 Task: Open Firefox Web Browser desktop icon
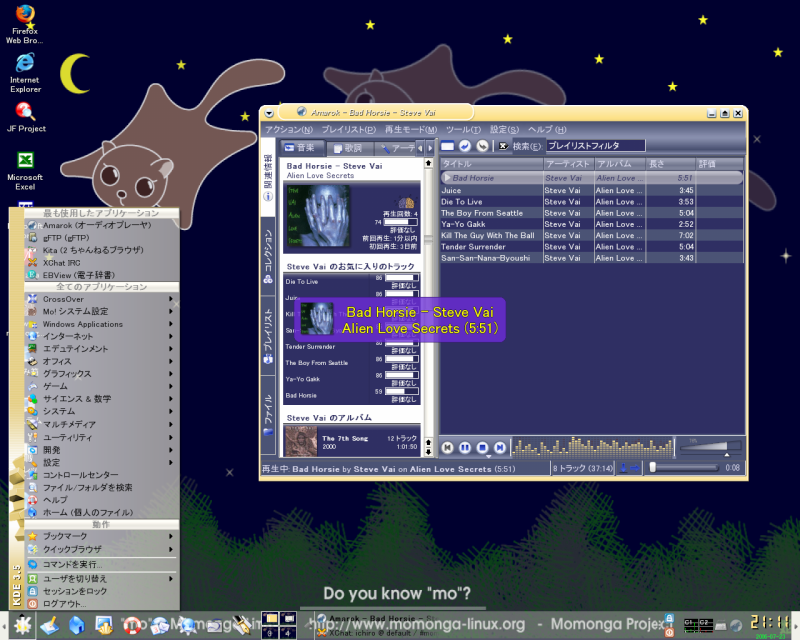tap(24, 24)
